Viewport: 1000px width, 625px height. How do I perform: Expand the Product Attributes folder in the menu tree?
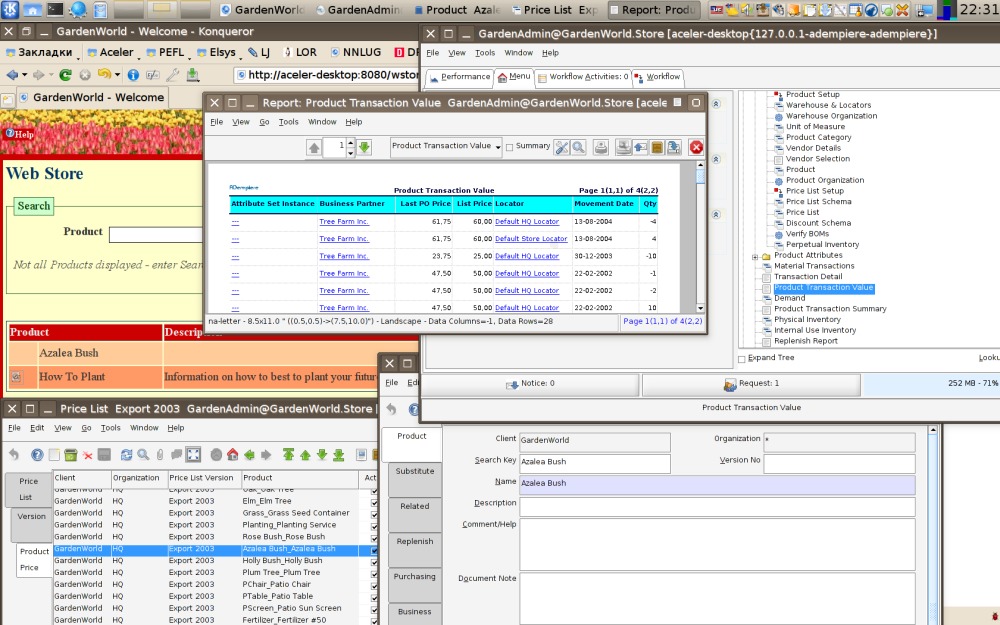click(755, 257)
